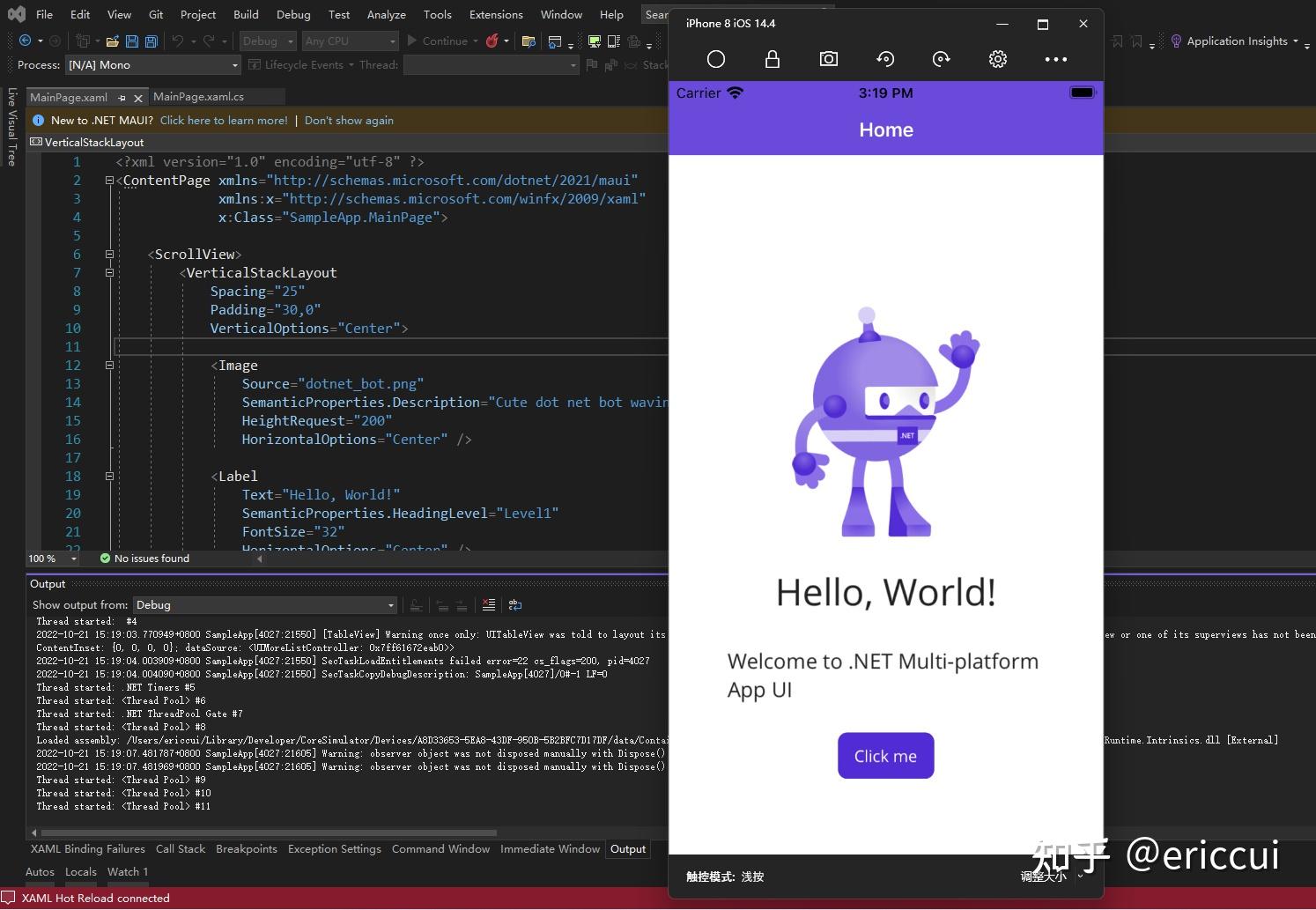Screen dimensions: 1316x910
Task: Click the device log icon in toolbar
Action: point(613,41)
